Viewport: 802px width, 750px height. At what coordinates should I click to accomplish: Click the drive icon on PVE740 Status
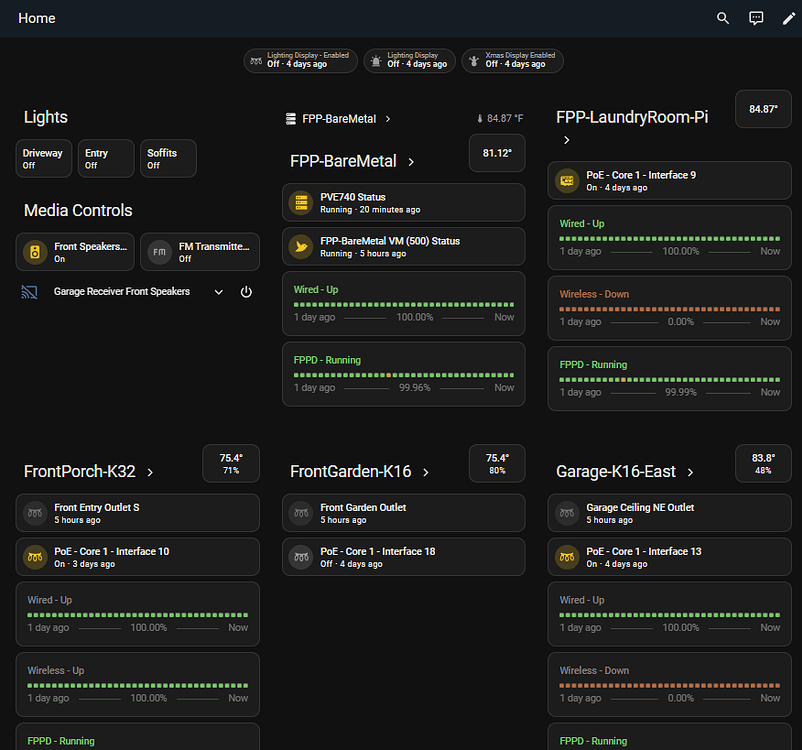(300, 202)
